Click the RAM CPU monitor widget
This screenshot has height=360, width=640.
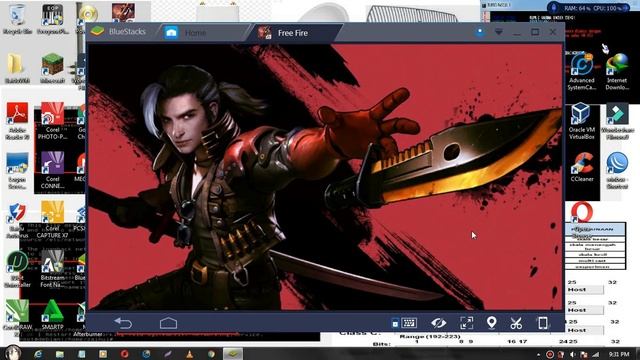coord(588,7)
